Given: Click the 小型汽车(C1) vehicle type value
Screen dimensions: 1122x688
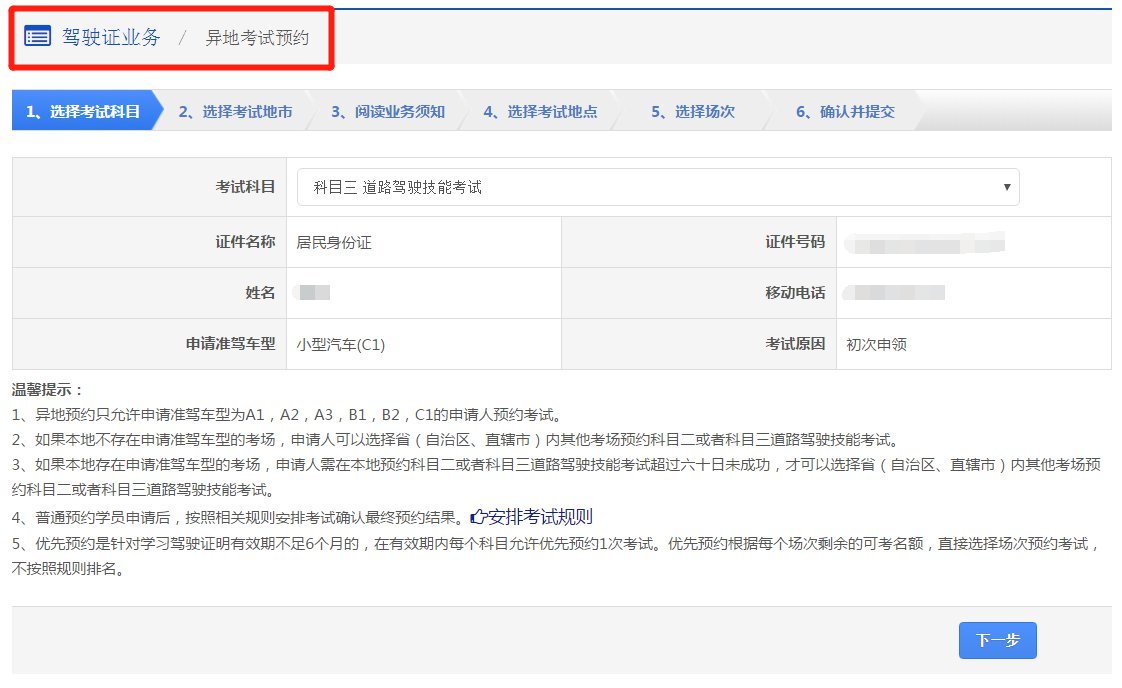Looking at the screenshot, I should click(341, 345).
